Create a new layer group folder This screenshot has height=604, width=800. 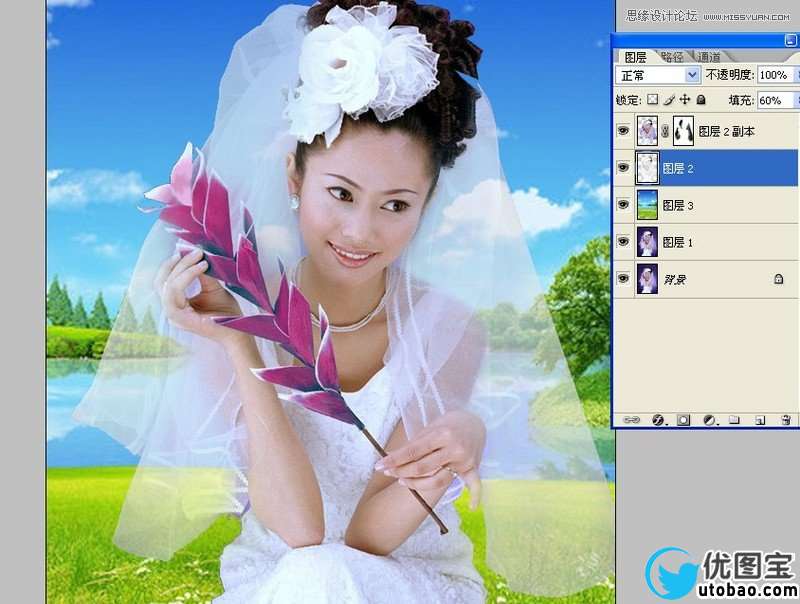(x=734, y=420)
